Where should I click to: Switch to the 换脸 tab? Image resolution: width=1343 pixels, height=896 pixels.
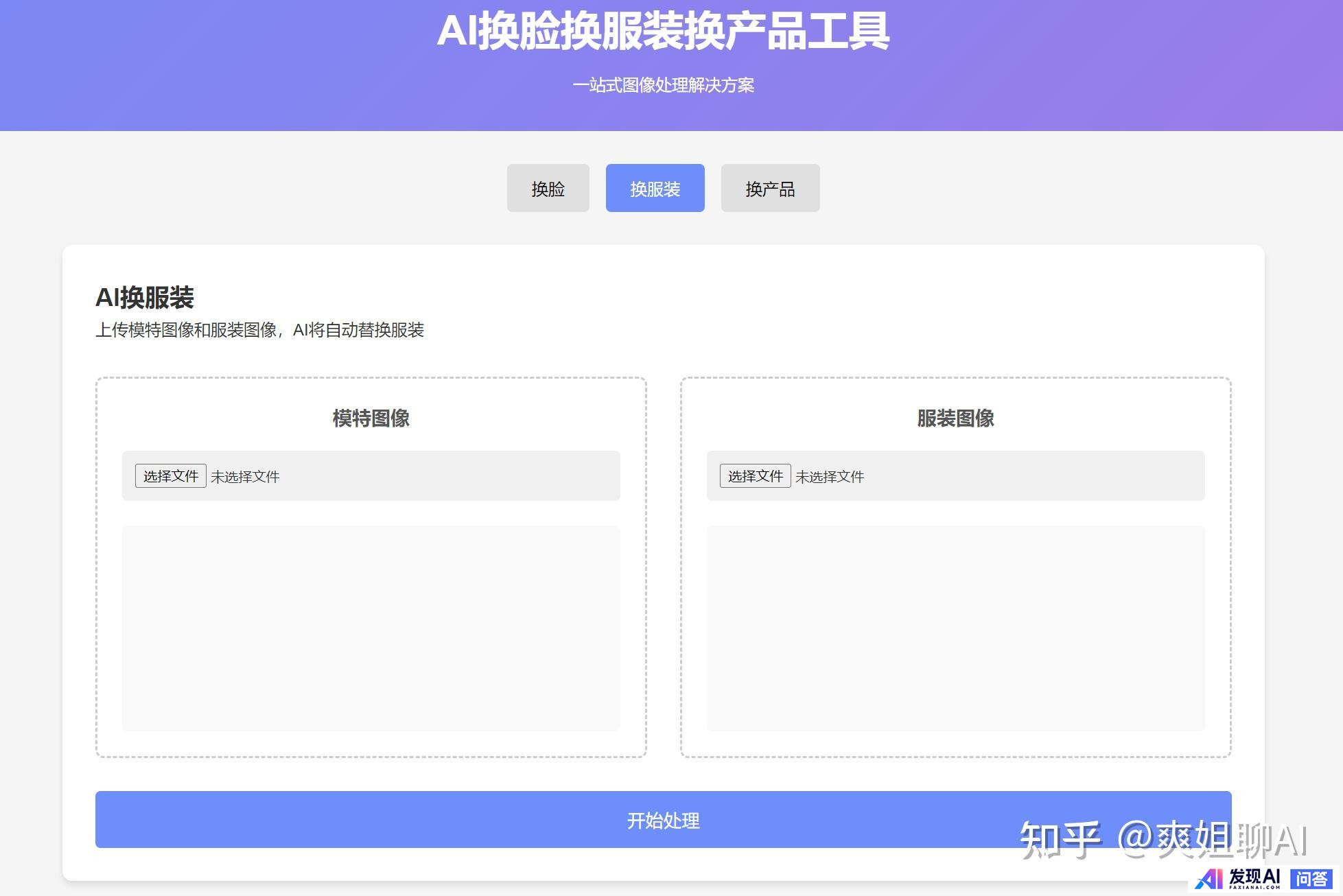tap(548, 189)
